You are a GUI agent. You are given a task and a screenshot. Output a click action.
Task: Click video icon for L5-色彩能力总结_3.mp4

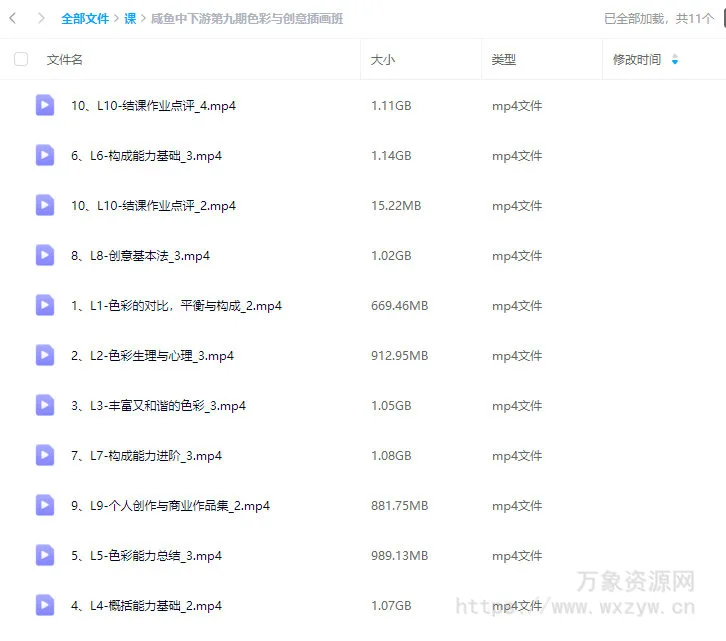(x=45, y=555)
